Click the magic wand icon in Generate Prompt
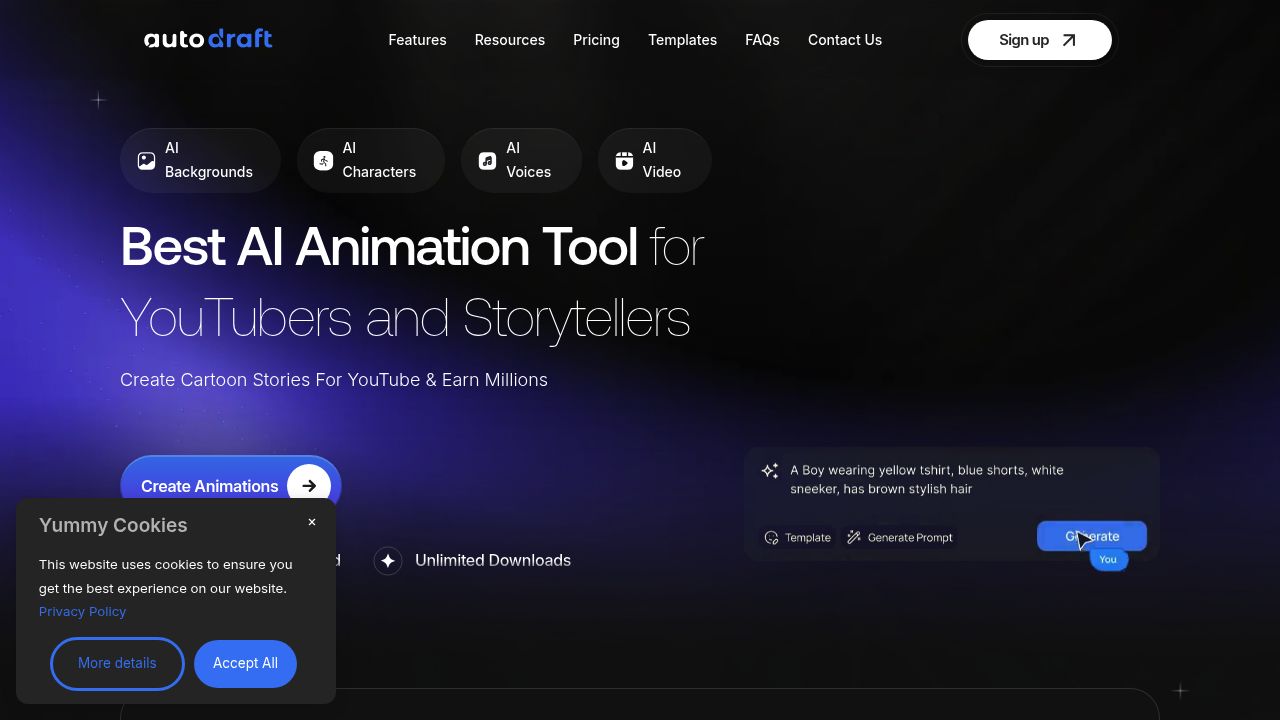This screenshot has width=1280, height=720. (854, 537)
